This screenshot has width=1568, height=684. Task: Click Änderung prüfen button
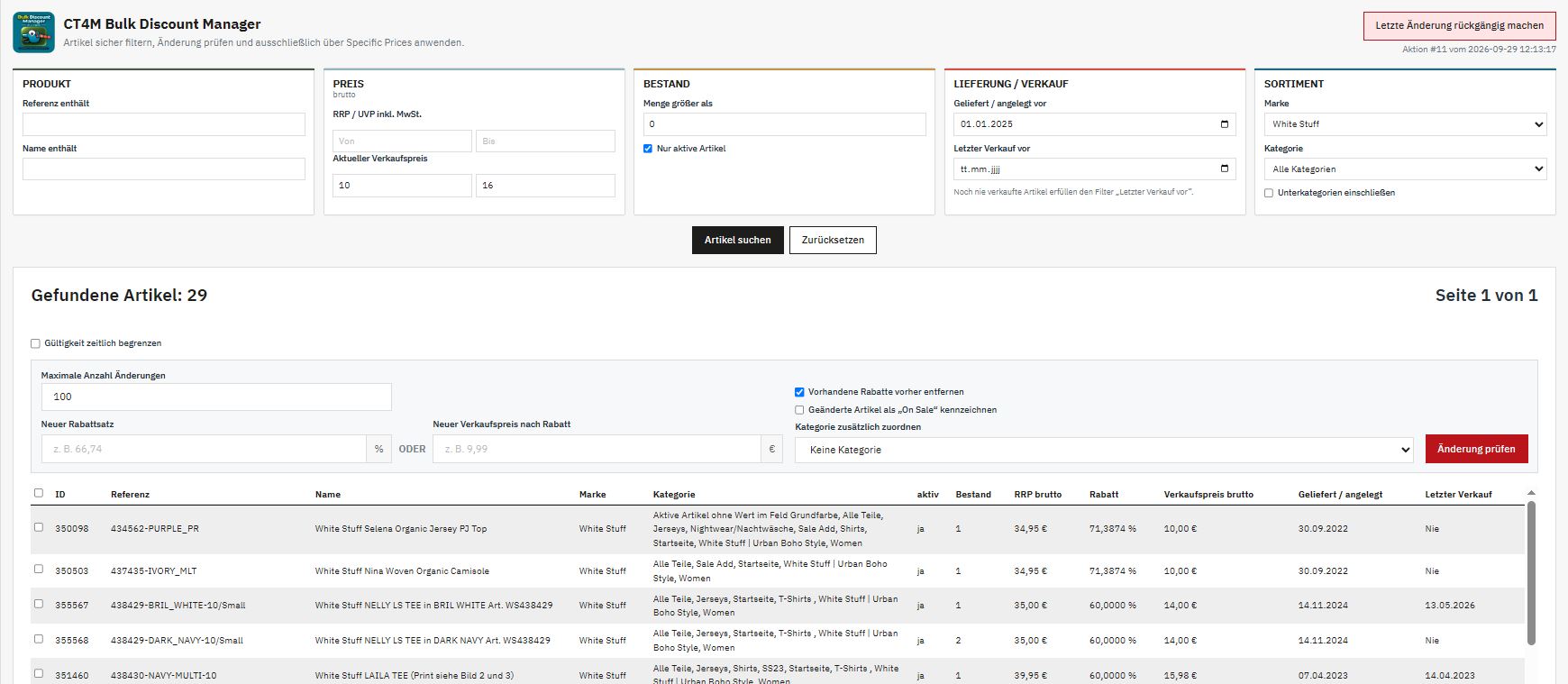(1476, 449)
